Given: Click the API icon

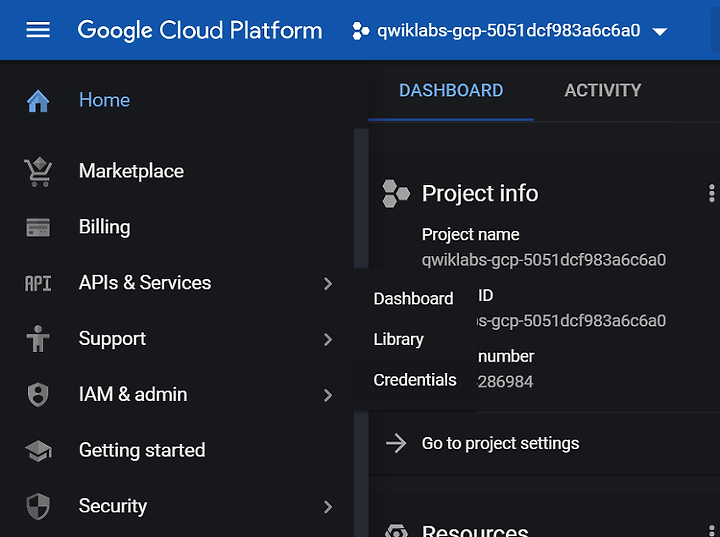Looking at the screenshot, I should pos(38,283).
